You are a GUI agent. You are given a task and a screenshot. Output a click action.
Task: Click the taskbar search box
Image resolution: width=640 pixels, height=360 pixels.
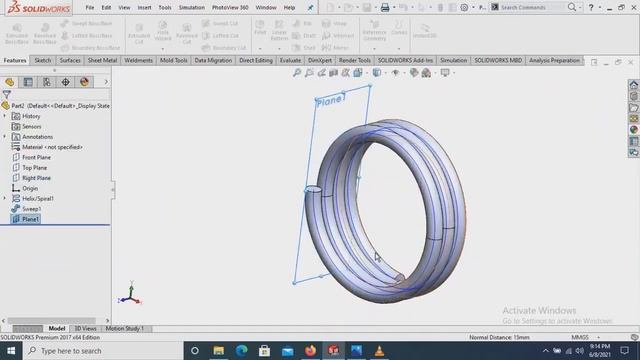click(103, 351)
